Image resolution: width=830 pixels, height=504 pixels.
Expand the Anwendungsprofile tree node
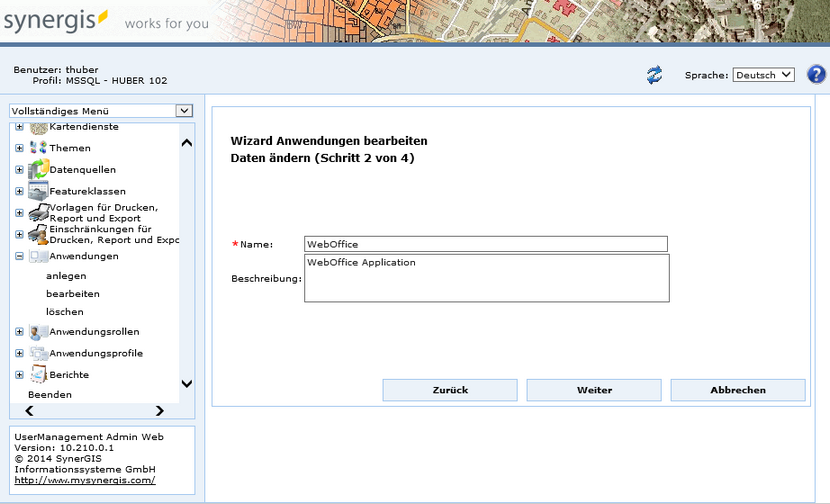click(19, 354)
